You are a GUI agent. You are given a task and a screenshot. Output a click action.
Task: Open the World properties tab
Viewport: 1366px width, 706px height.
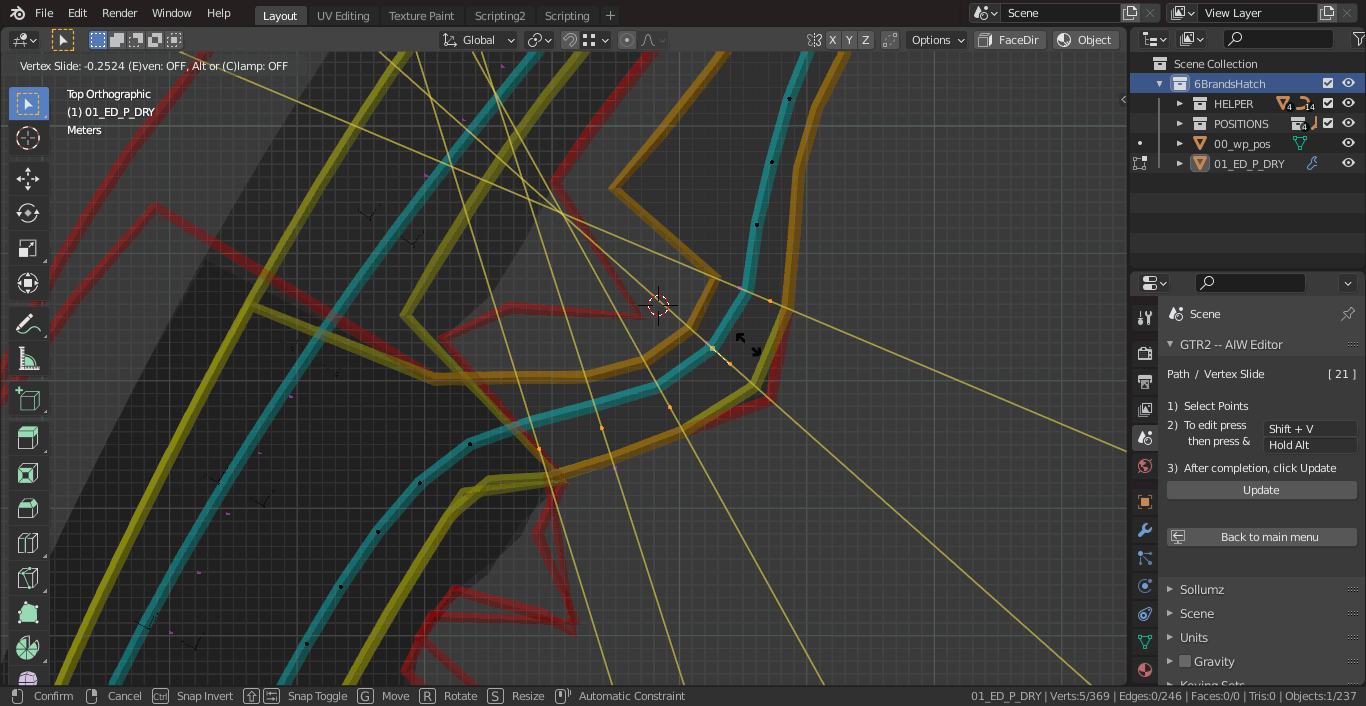[x=1145, y=466]
